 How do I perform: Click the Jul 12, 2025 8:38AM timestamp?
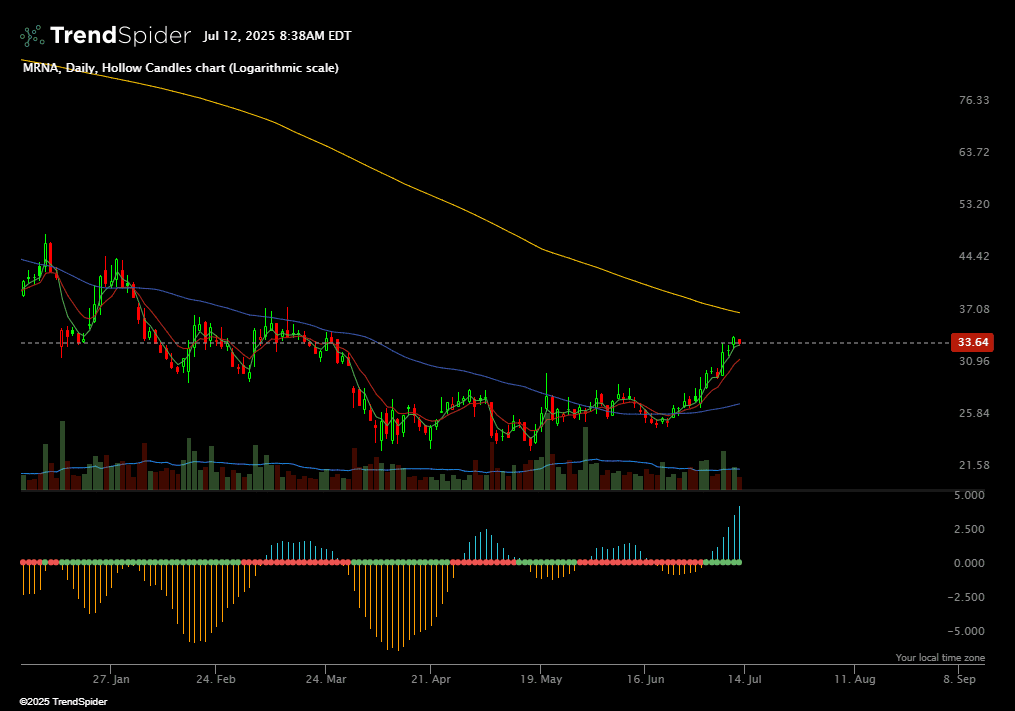click(x=277, y=36)
